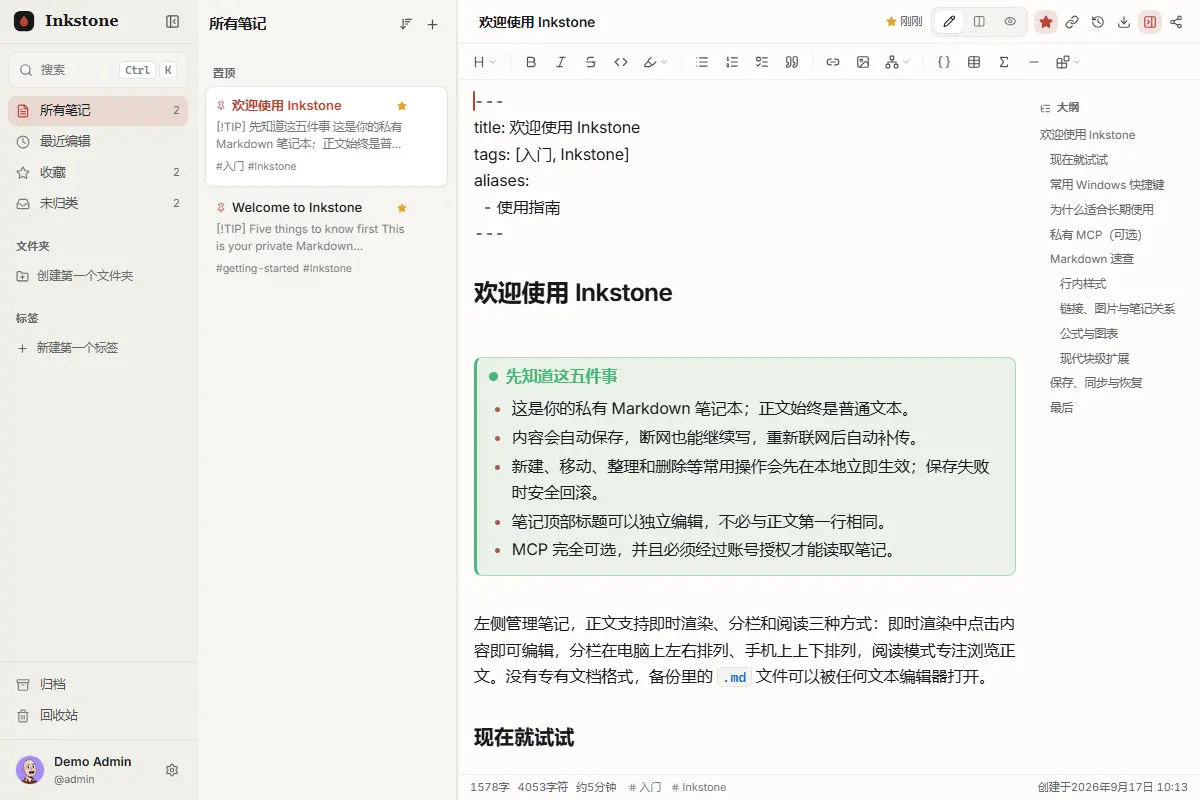1200x800 pixels.
Task: Toggle the outline side panel
Action: (1150, 22)
